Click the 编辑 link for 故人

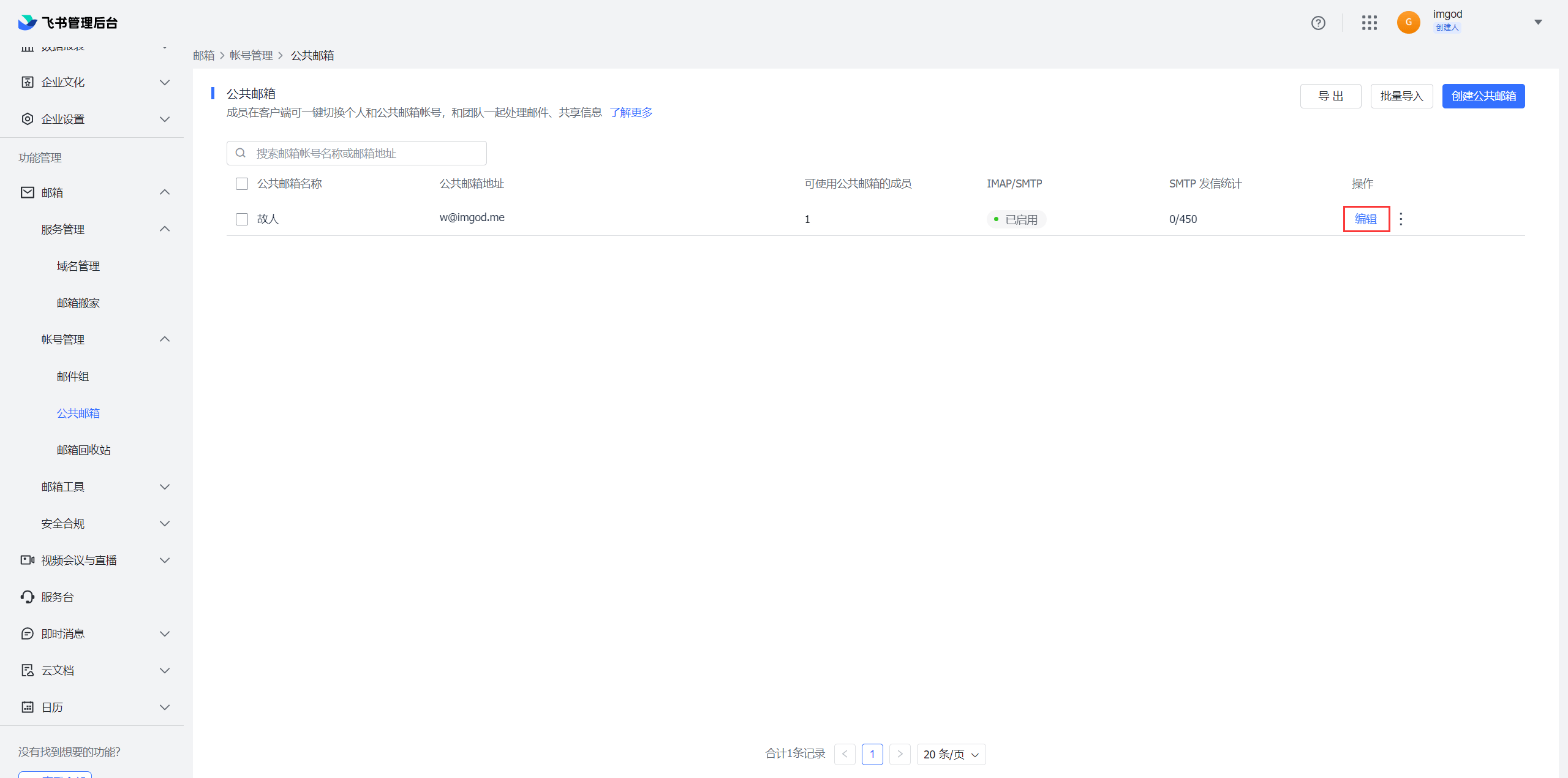point(1365,219)
